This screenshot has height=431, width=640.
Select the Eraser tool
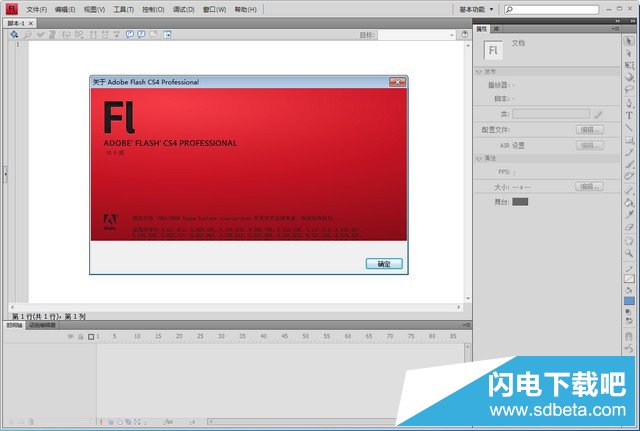[629, 227]
